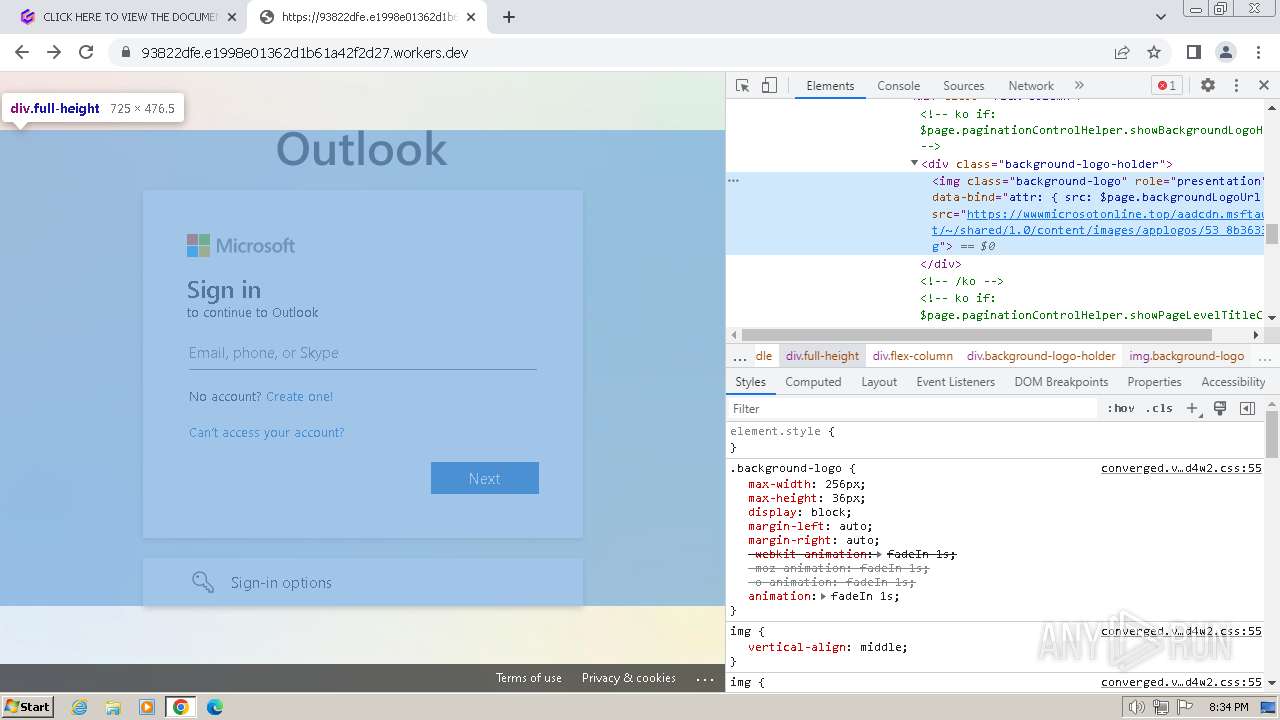
Task: Open the DOM Breakpoints tab
Action: [1061, 382]
